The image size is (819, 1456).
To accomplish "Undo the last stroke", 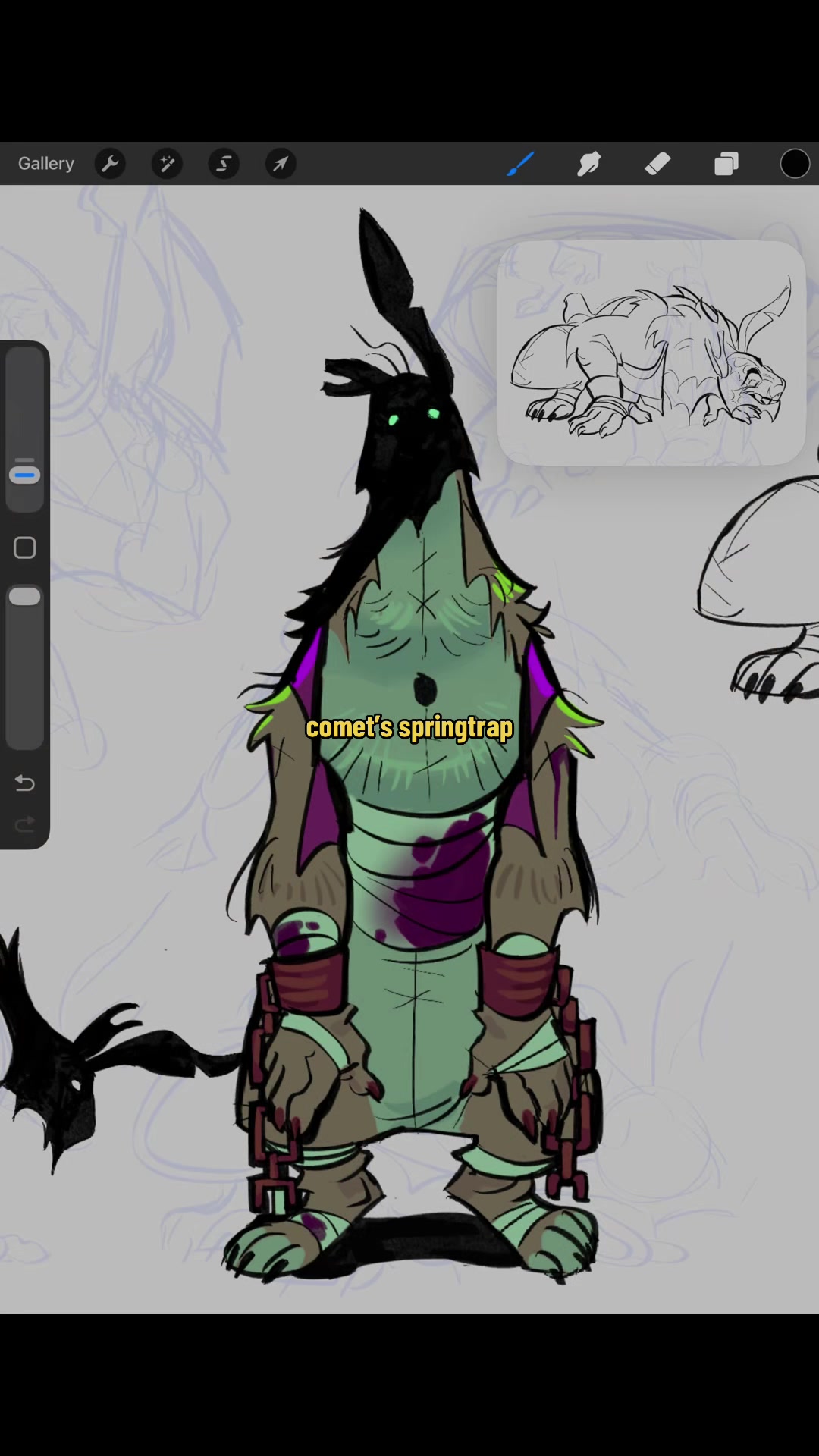I will [25, 783].
